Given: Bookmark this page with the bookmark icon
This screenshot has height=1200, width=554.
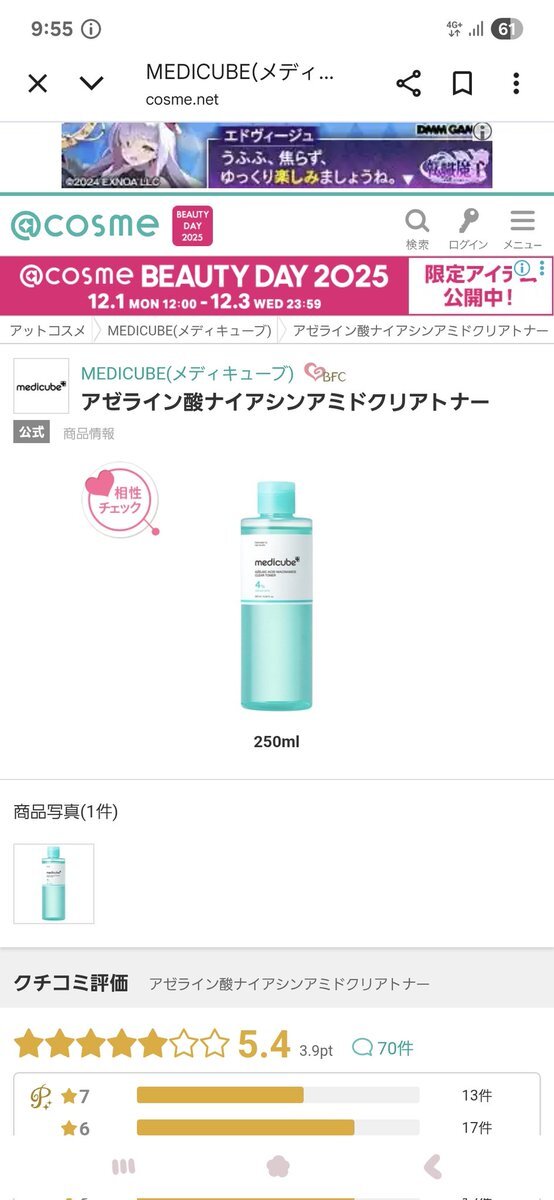Looking at the screenshot, I should tap(462, 84).
